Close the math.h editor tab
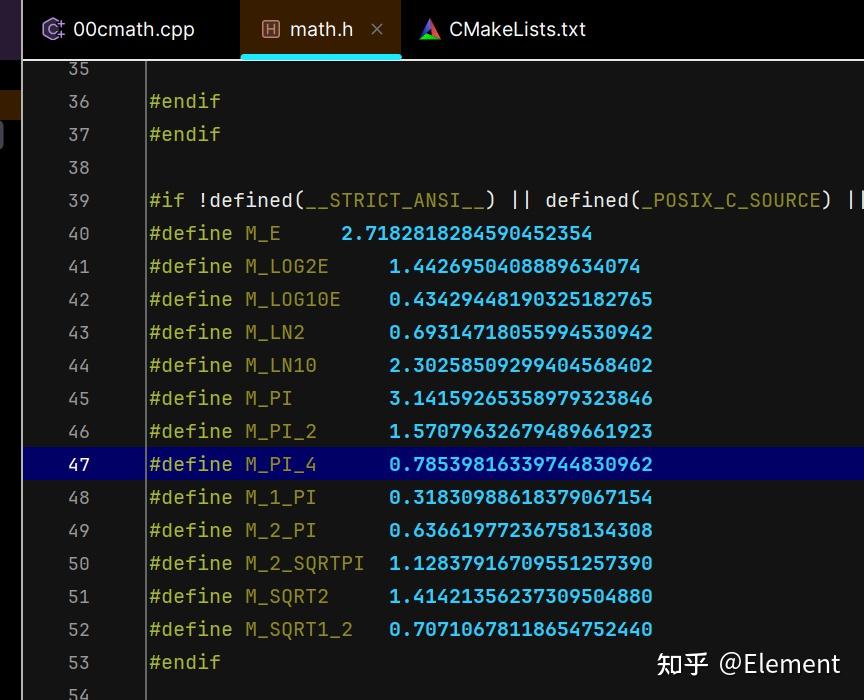 [x=377, y=29]
